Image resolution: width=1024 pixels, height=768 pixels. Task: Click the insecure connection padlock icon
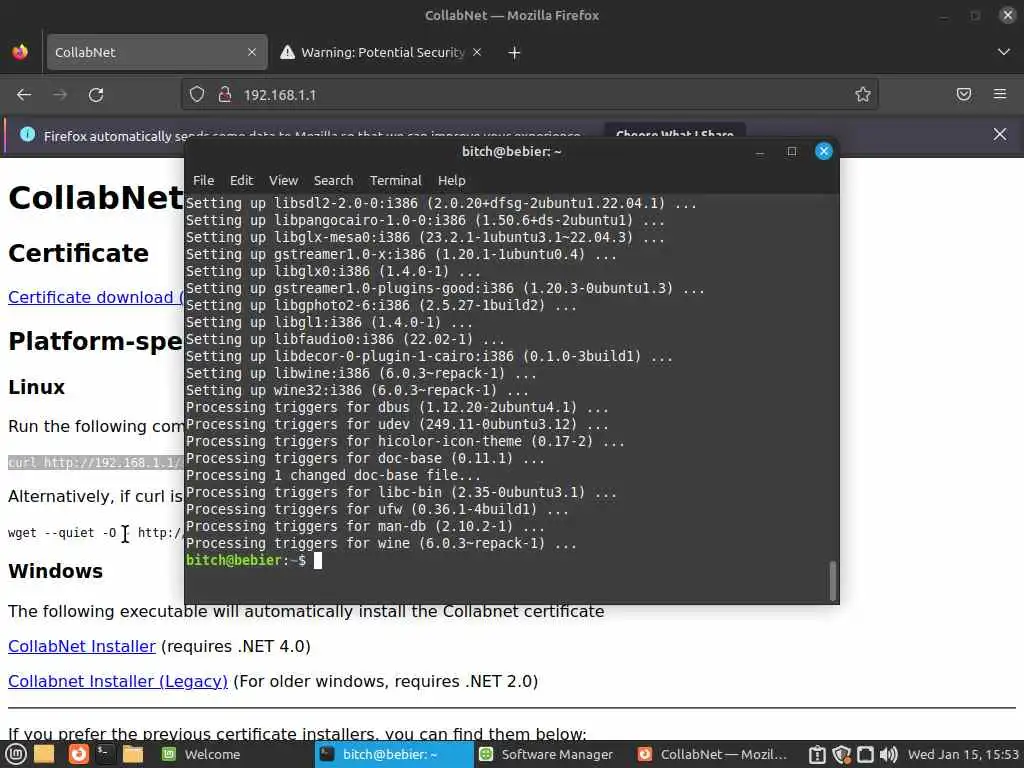[x=225, y=95]
